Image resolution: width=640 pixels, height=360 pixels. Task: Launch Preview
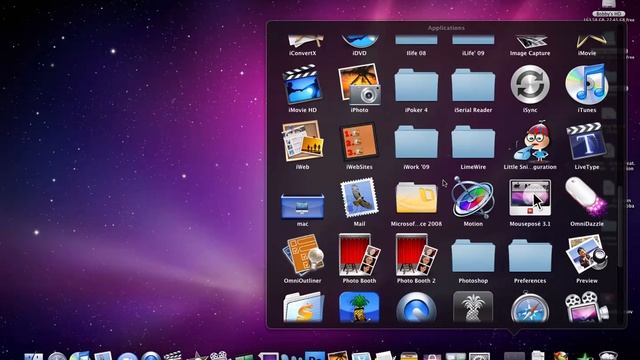(587, 255)
